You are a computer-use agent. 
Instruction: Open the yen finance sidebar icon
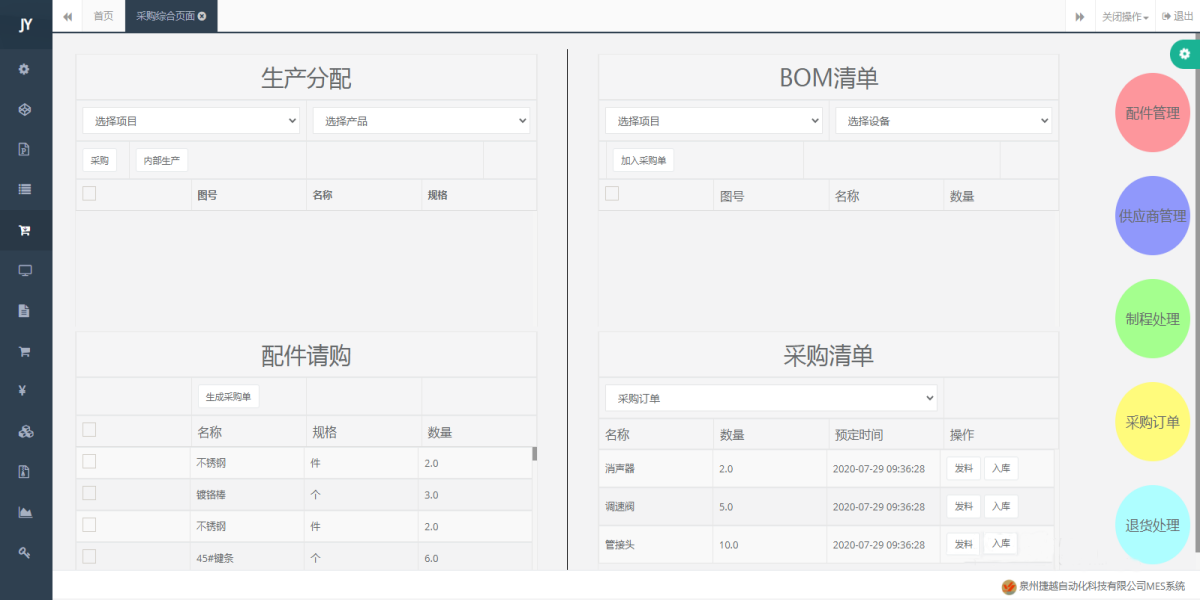[x=24, y=391]
